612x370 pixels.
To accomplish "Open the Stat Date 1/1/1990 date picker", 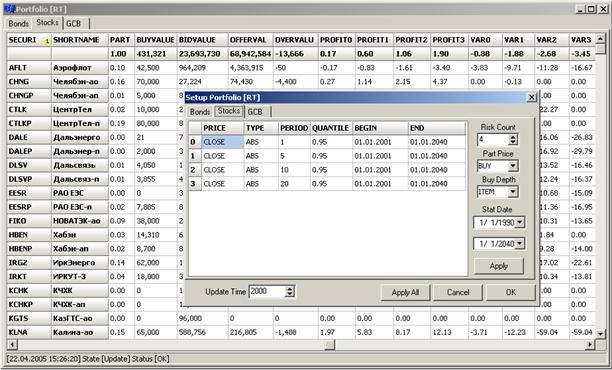I will click(x=519, y=222).
